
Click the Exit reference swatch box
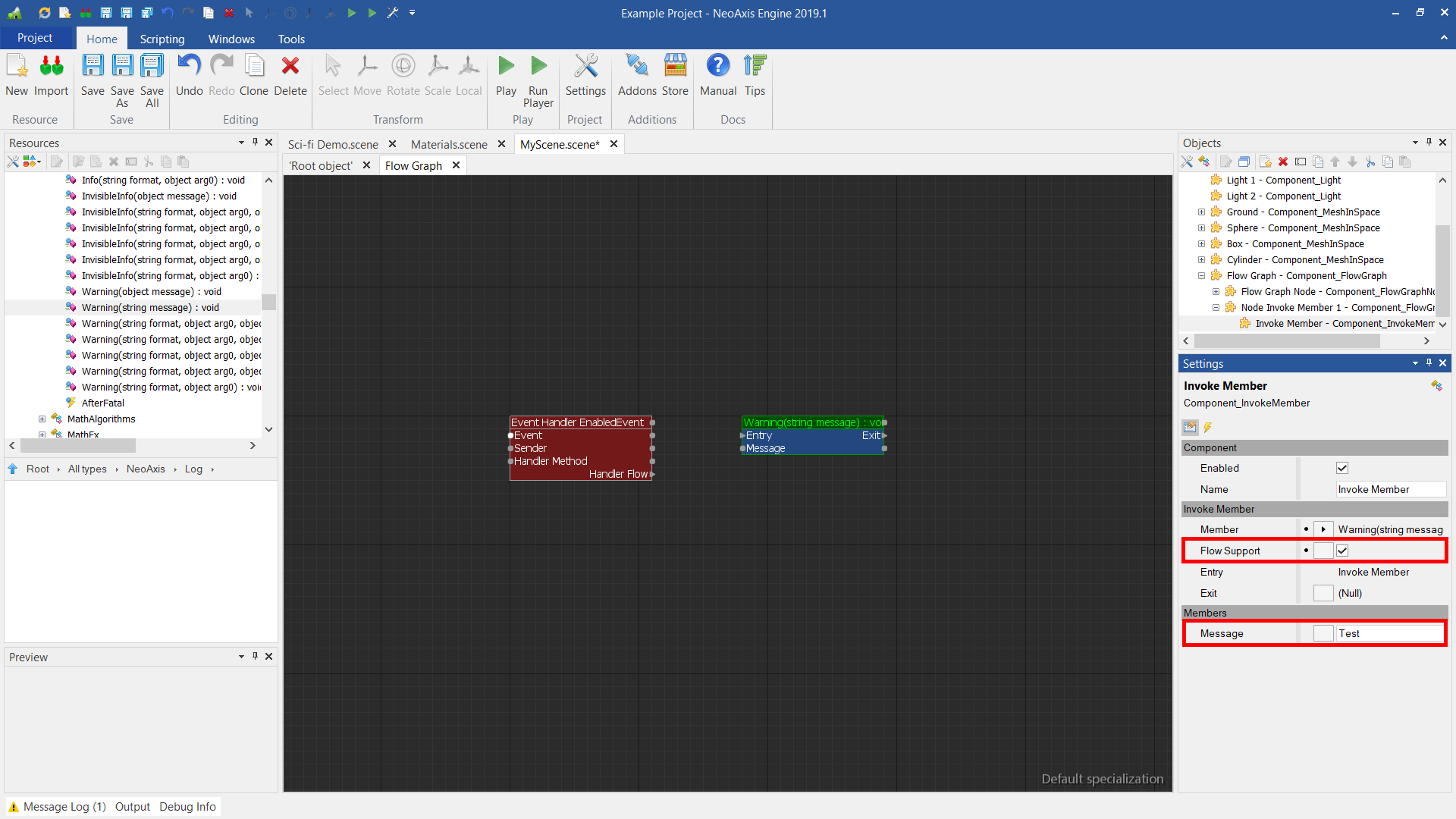[x=1323, y=593]
